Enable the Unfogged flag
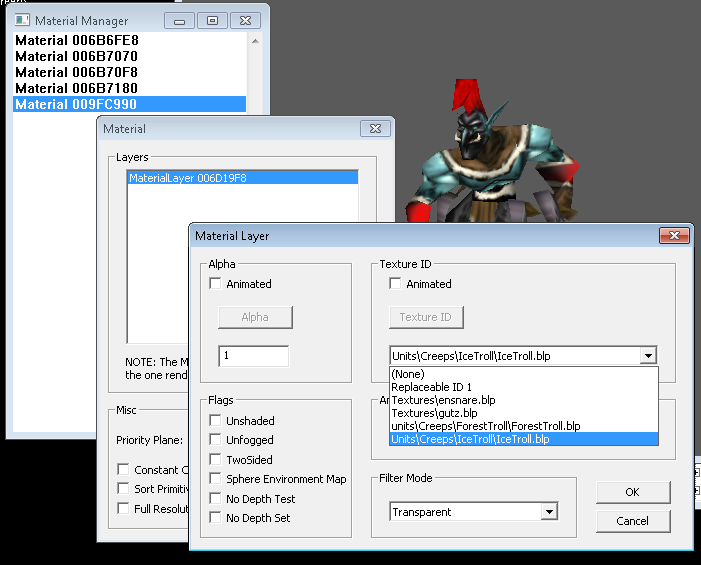701x565 pixels. tap(215, 439)
